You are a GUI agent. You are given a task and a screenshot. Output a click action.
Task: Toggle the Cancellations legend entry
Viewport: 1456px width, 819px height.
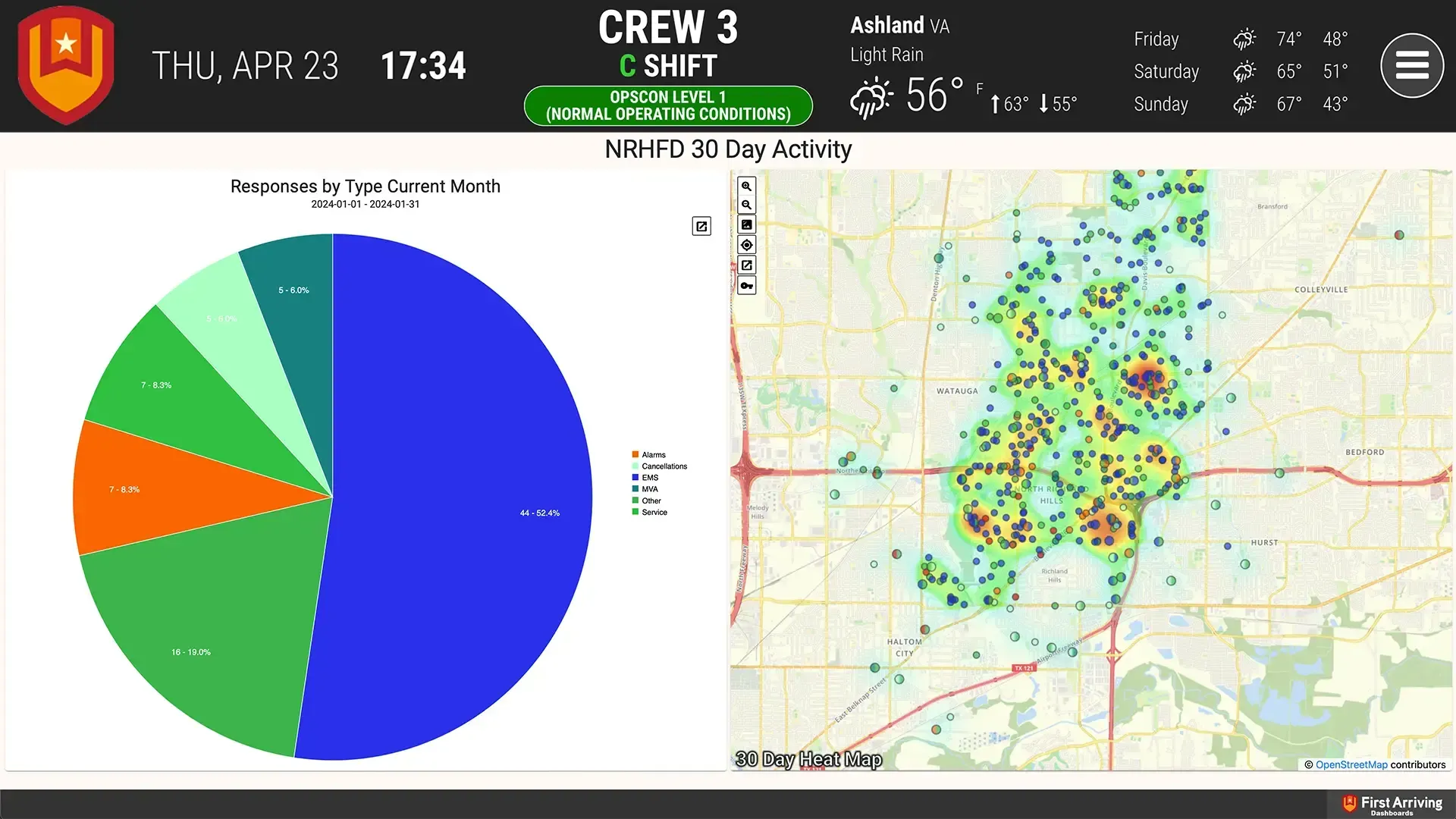coord(660,466)
